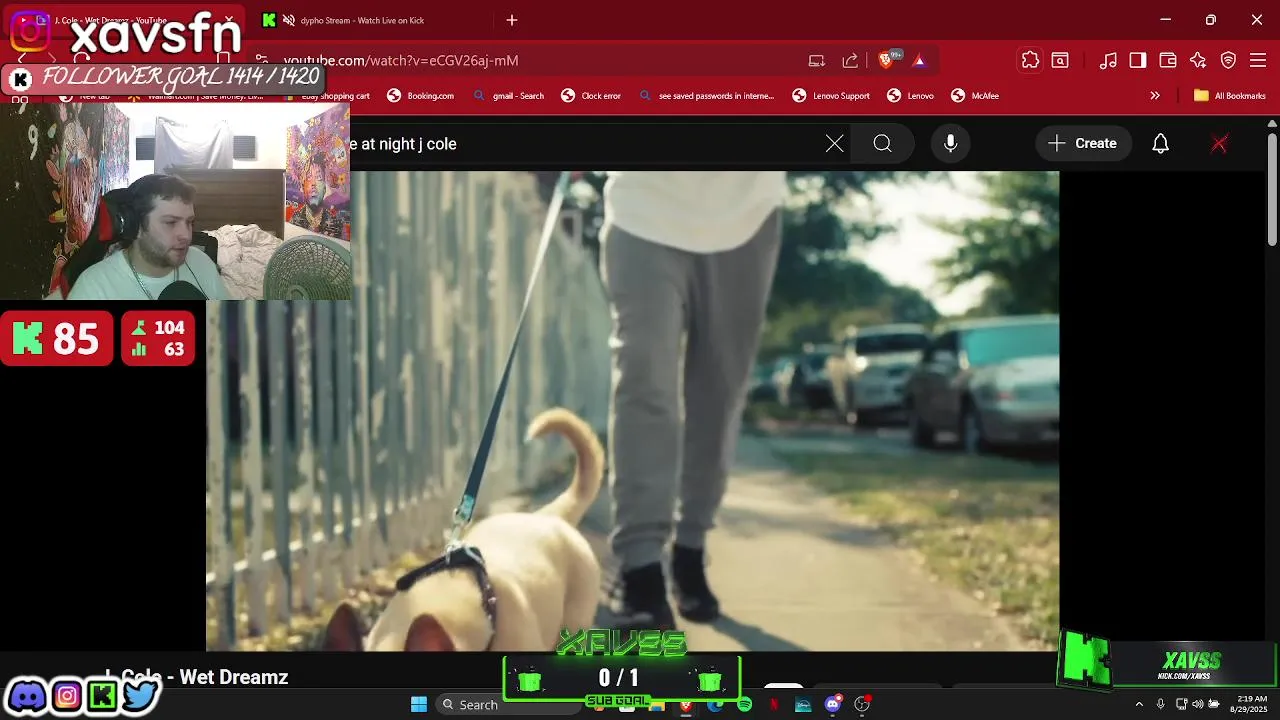Open the OBS taskbar icon with red dot
1280x720 pixels.
(x=862, y=705)
